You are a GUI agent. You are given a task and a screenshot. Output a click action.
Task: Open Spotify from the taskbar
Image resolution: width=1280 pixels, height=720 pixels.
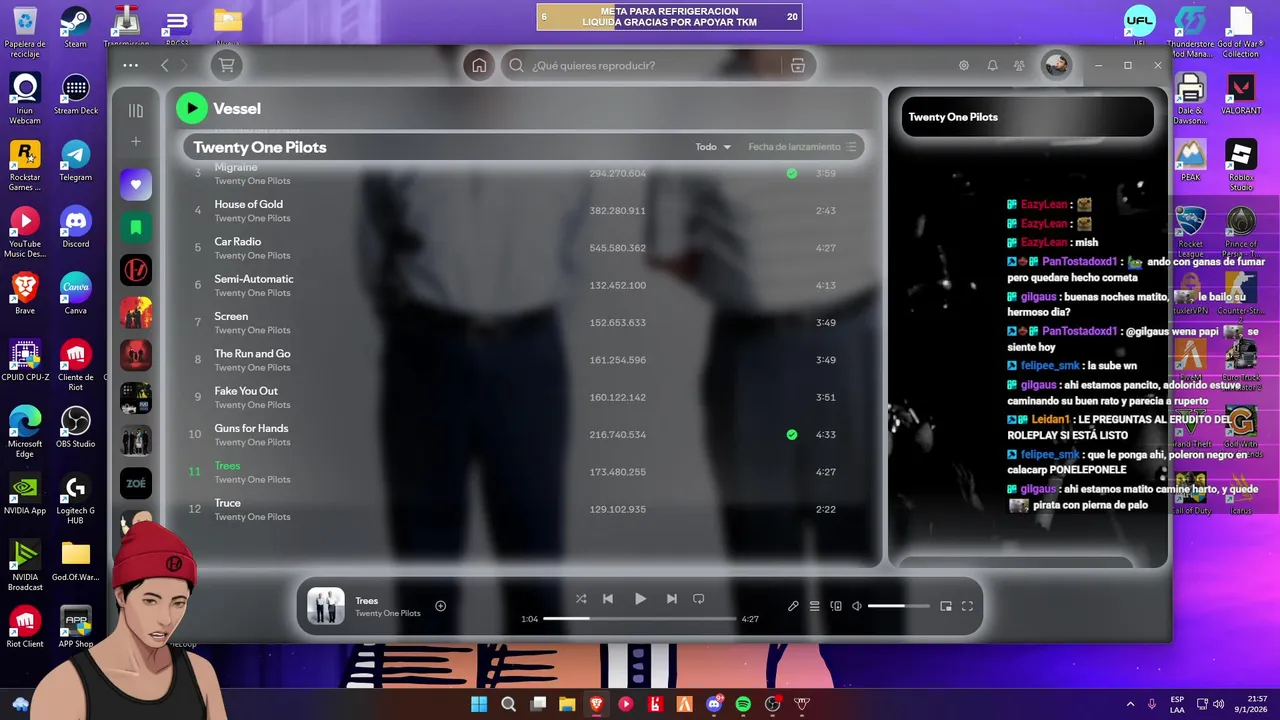(x=743, y=704)
